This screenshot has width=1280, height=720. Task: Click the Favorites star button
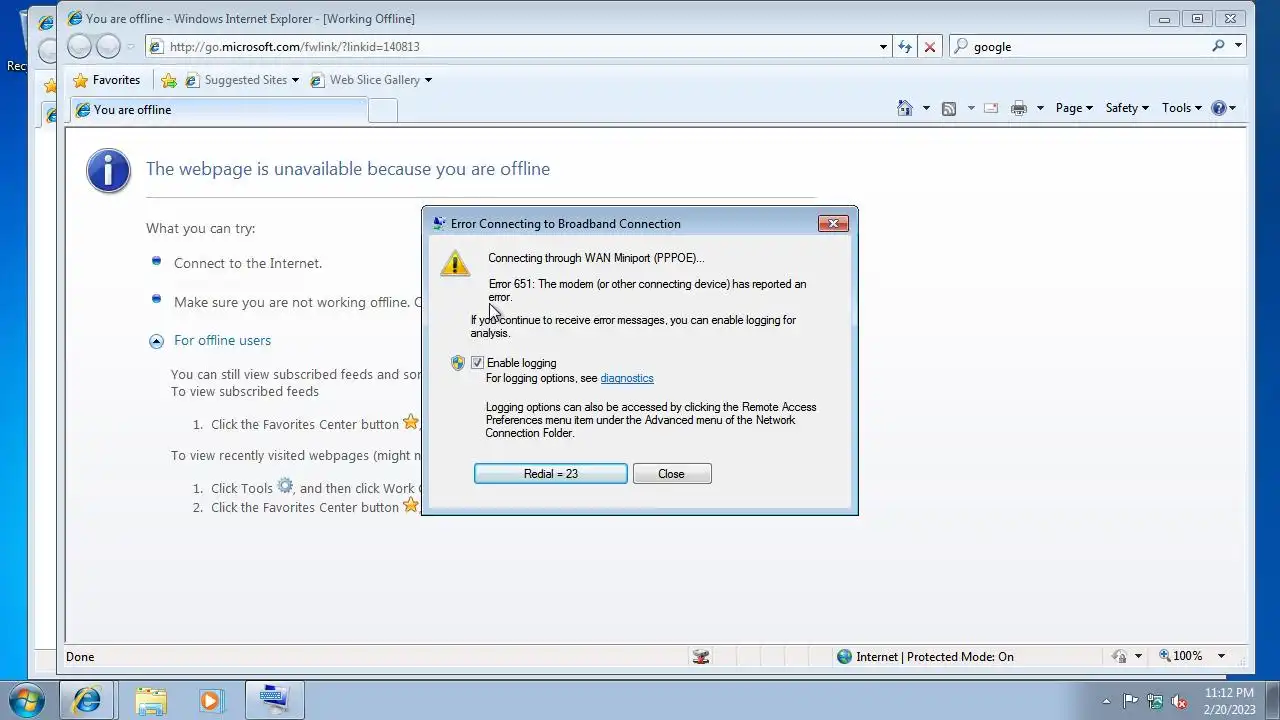pyautogui.click(x=107, y=80)
